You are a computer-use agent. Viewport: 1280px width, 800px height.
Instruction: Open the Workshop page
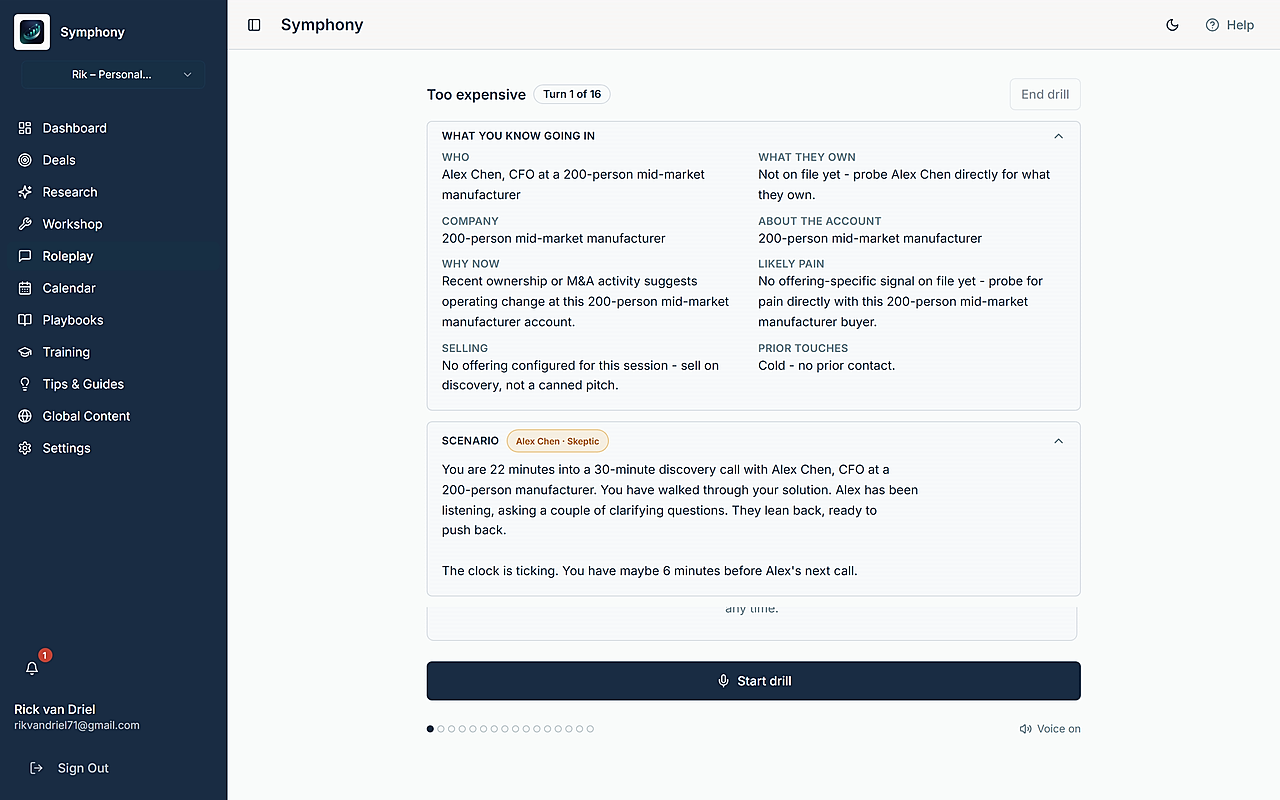point(114,224)
